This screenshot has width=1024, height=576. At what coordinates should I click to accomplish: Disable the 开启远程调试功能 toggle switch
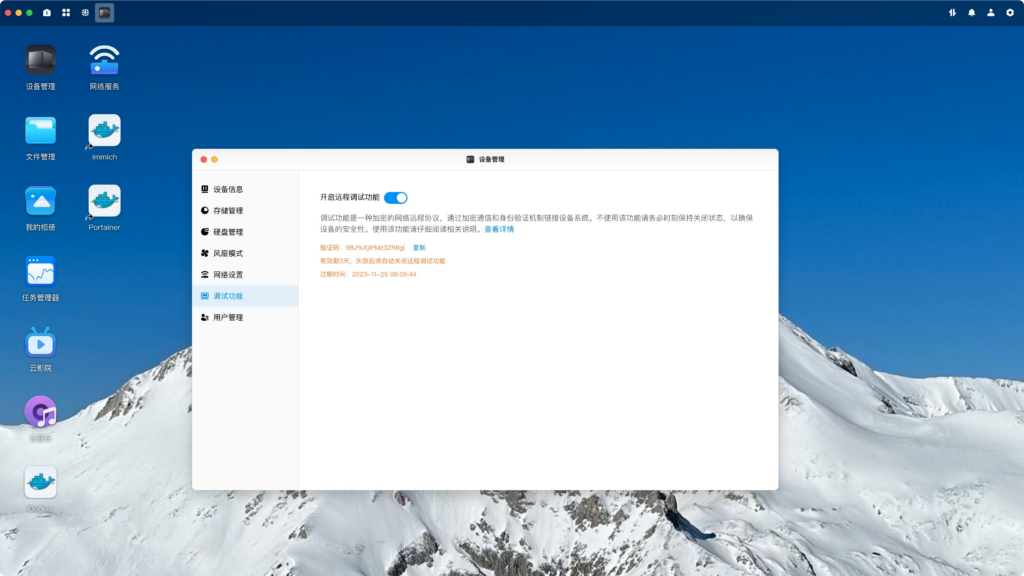(x=395, y=198)
